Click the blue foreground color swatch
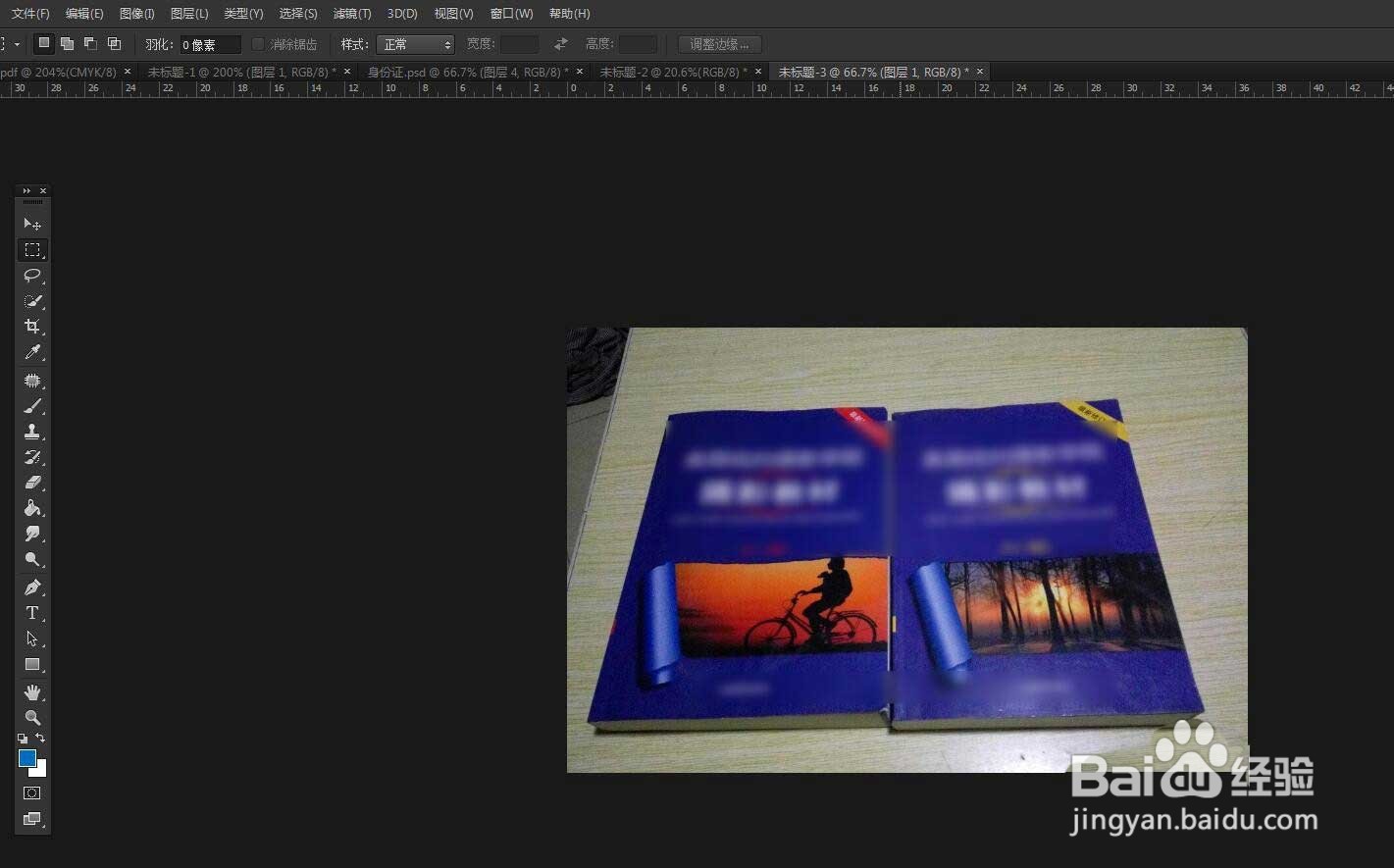This screenshot has width=1394, height=868. pos(26,757)
